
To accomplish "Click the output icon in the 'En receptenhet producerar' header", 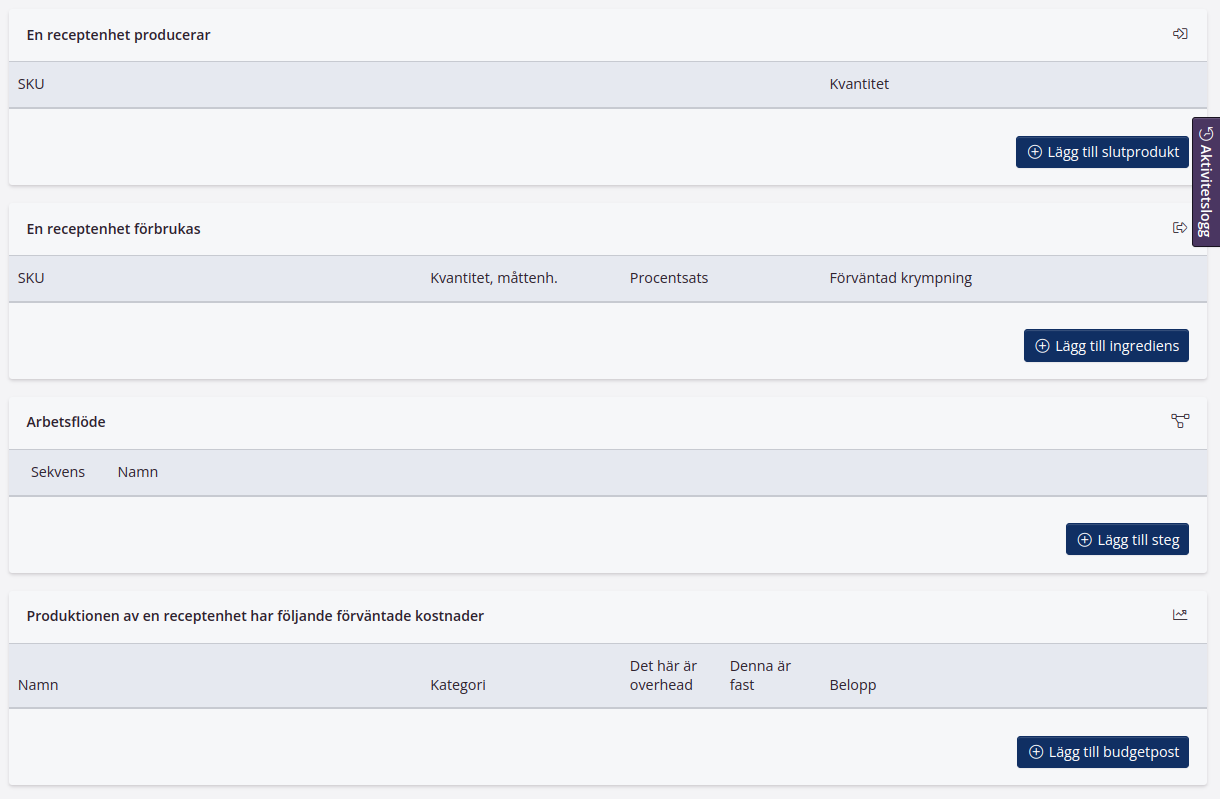I will pos(1180,34).
